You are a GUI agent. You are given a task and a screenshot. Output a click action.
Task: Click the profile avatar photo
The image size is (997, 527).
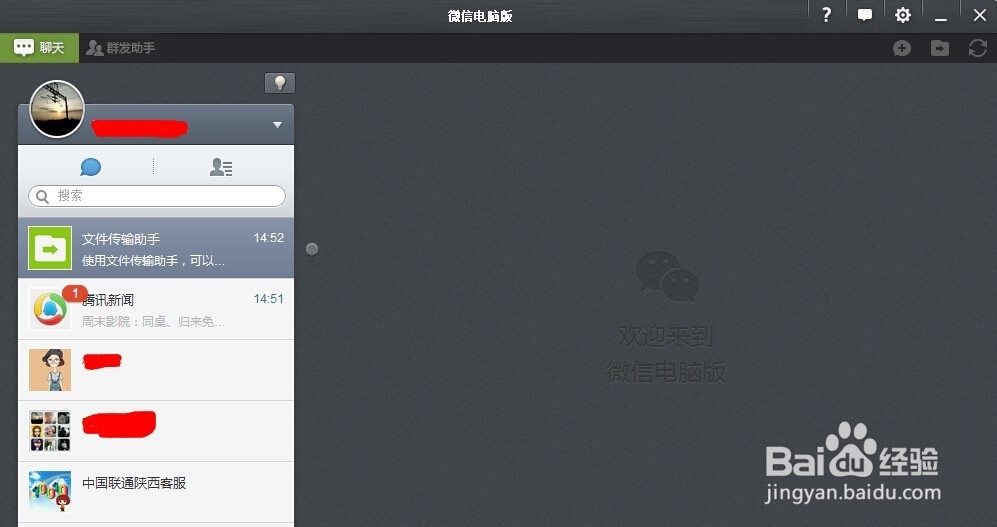57,109
